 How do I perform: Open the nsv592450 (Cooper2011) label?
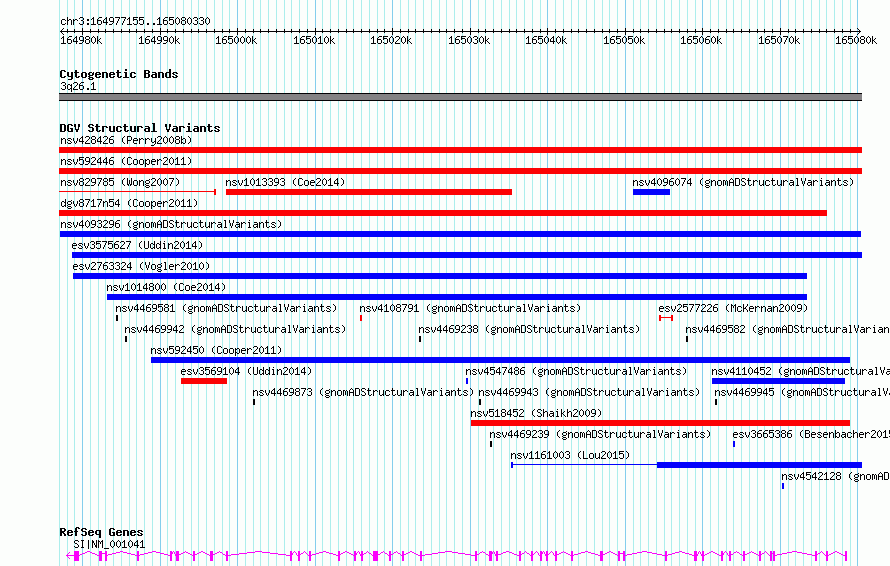(216, 350)
